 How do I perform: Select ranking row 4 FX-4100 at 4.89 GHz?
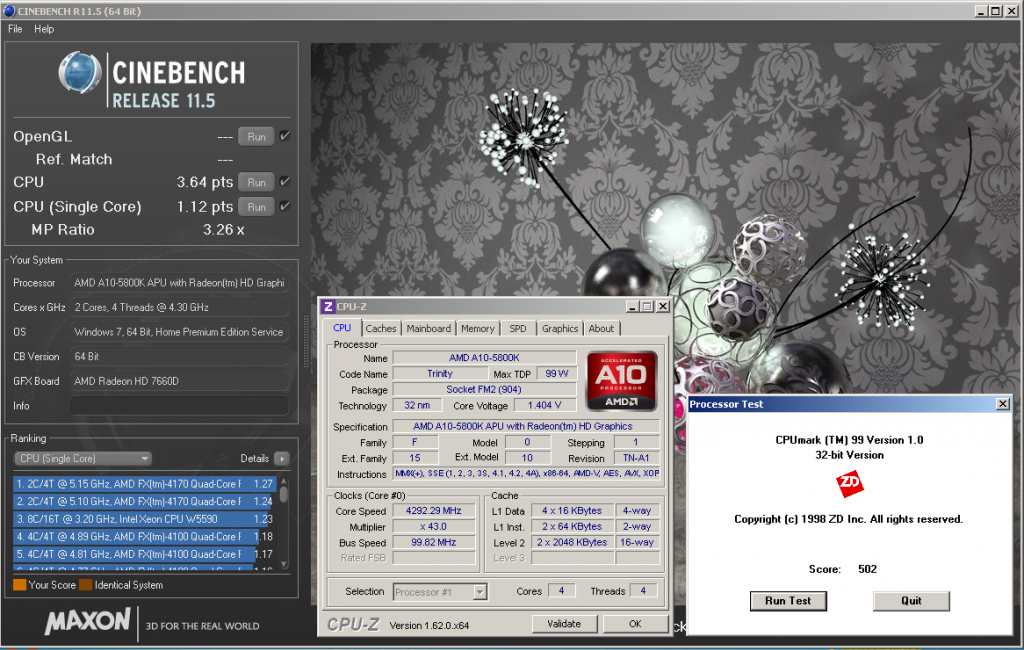tap(144, 537)
